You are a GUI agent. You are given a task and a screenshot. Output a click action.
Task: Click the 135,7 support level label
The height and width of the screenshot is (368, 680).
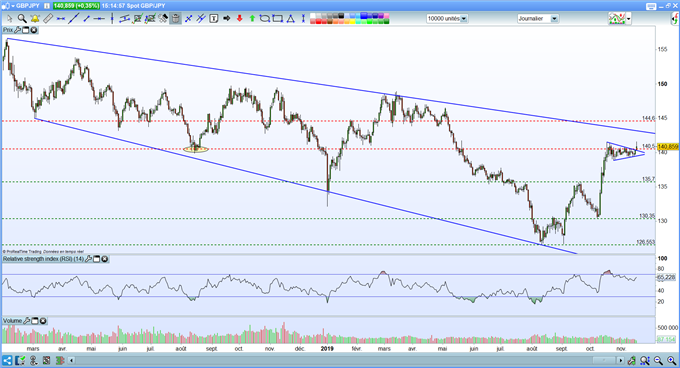pos(648,179)
